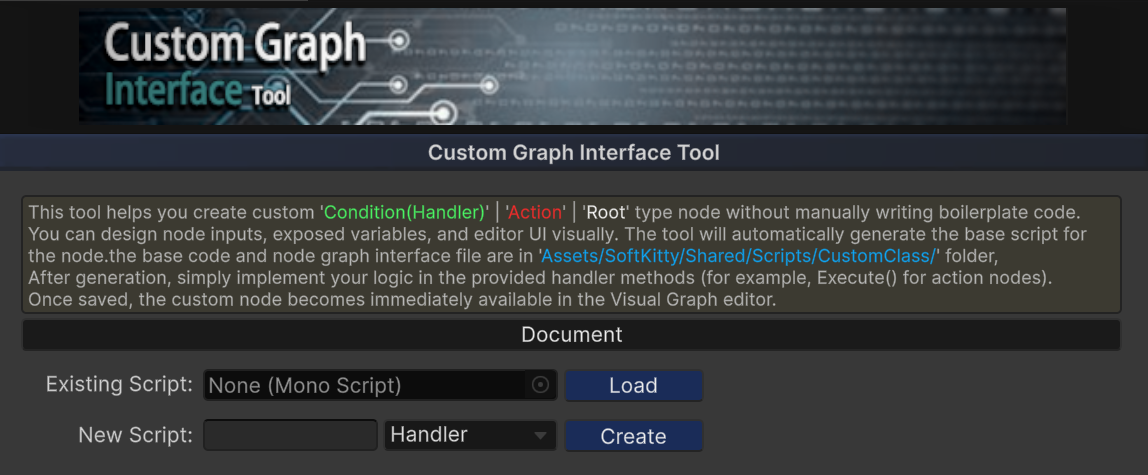Click the blue Assets/SoftKitty folder path

click(739, 256)
